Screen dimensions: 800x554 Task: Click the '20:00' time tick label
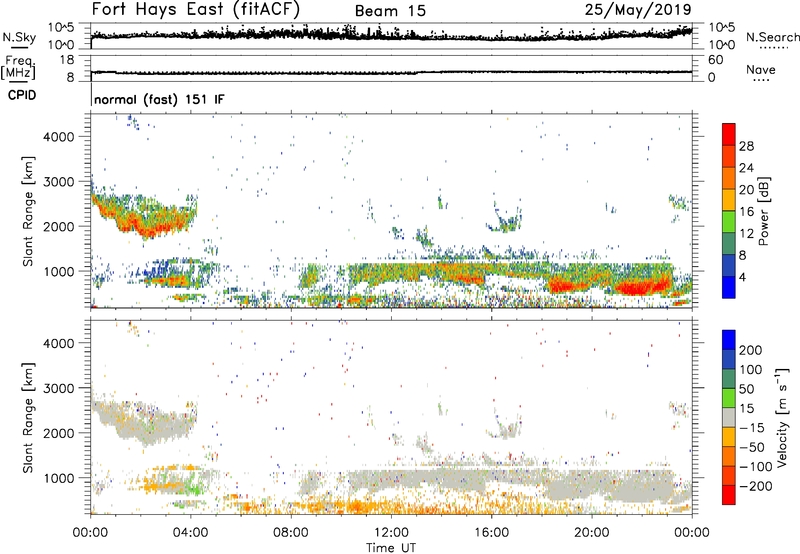click(x=592, y=533)
